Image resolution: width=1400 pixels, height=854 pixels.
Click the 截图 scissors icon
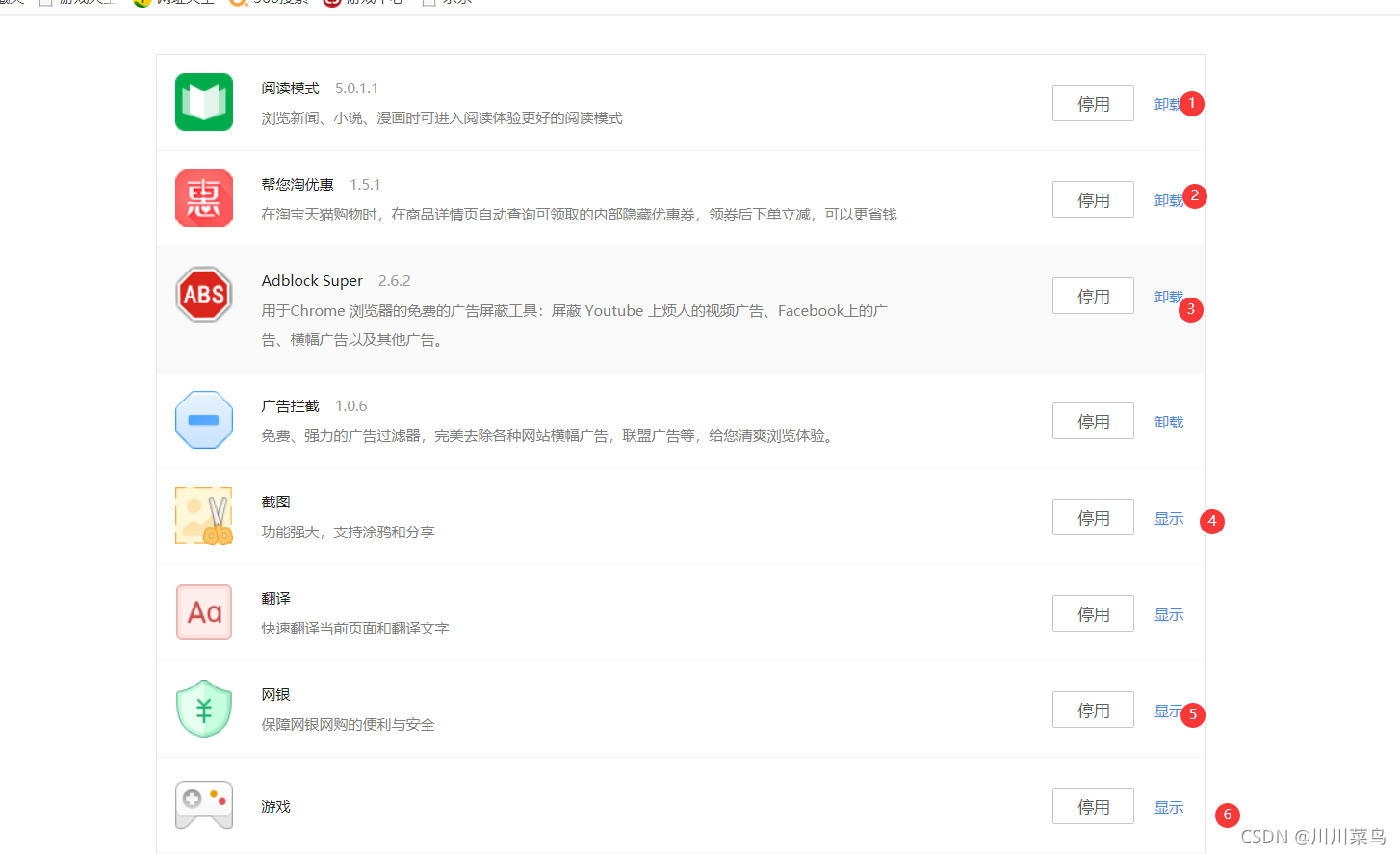[x=204, y=516]
